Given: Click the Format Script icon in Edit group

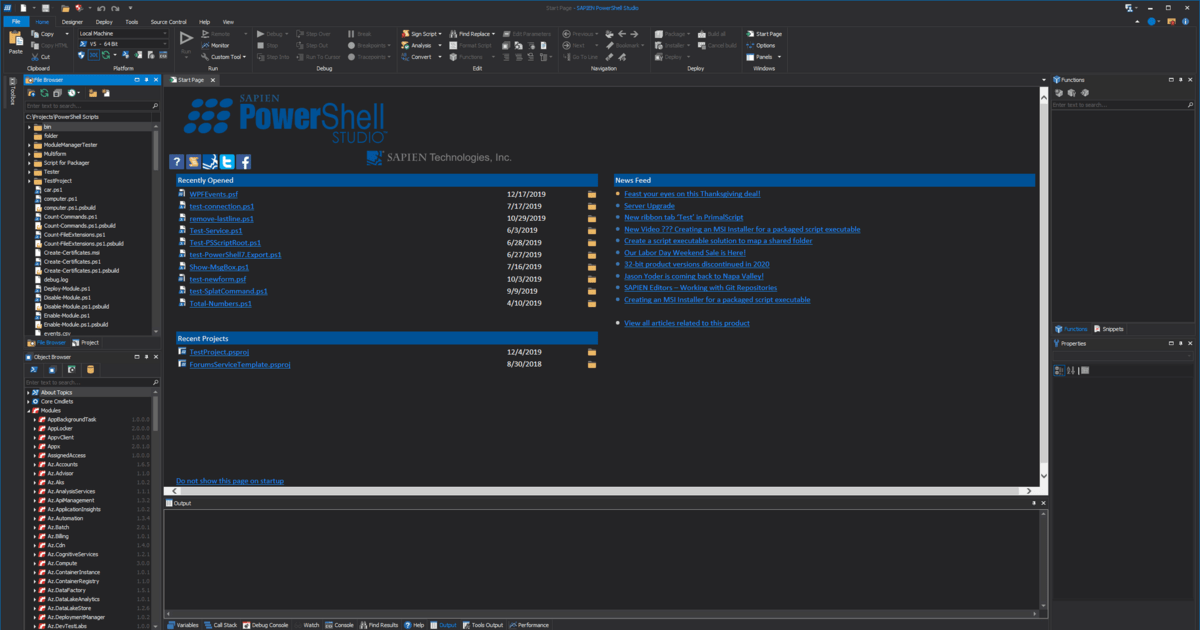Looking at the screenshot, I should pyautogui.click(x=453, y=45).
